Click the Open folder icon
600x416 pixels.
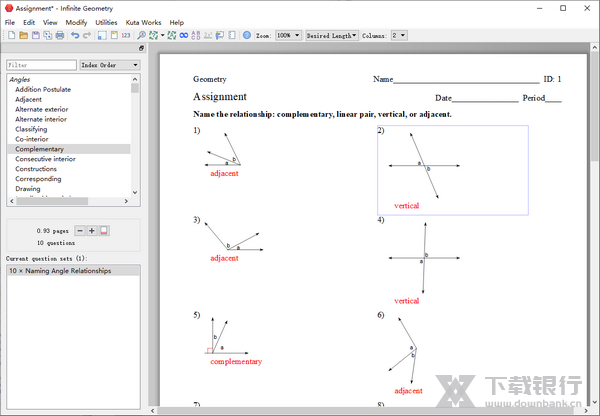[22, 35]
